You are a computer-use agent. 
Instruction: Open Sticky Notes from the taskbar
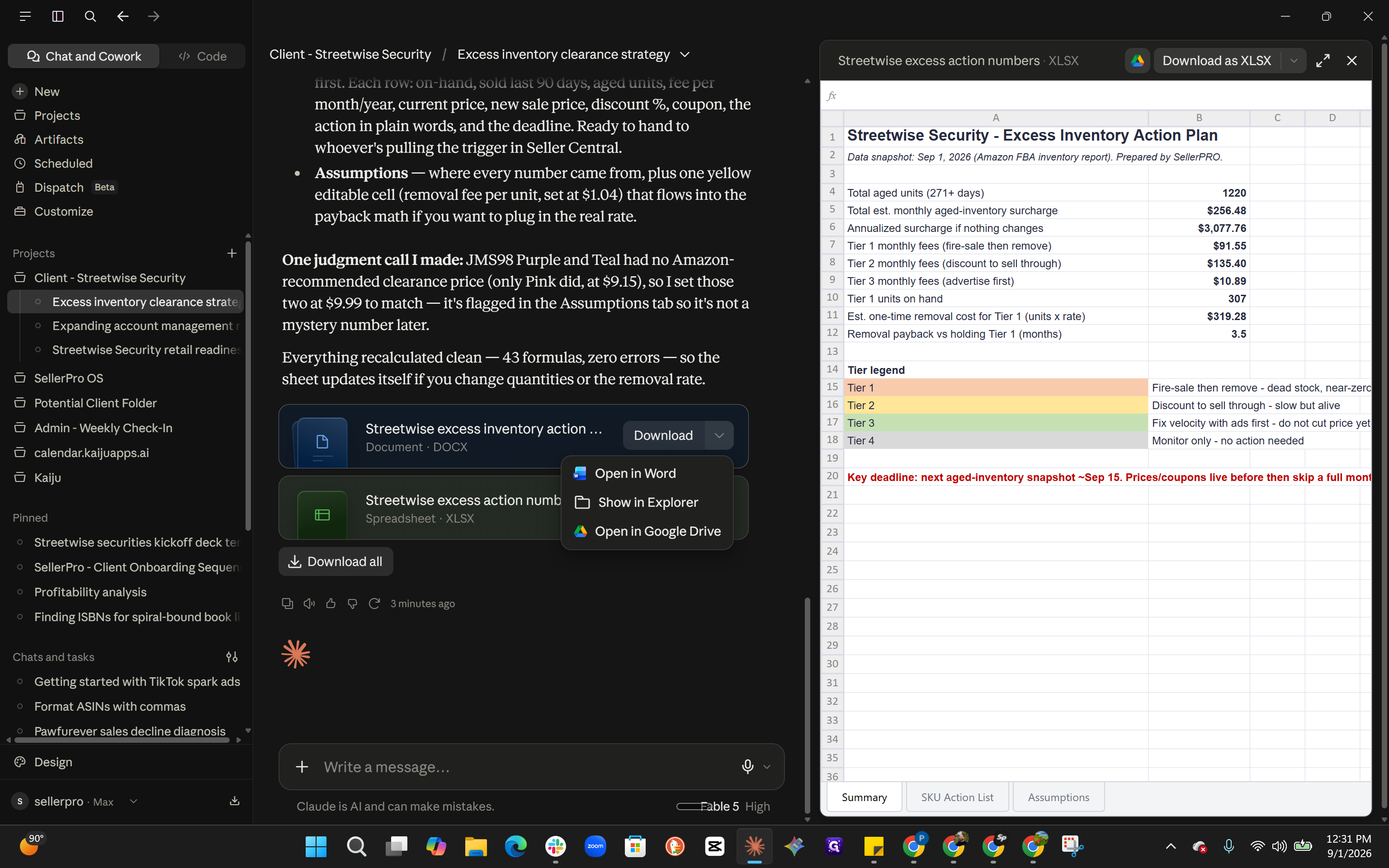pos(874,846)
